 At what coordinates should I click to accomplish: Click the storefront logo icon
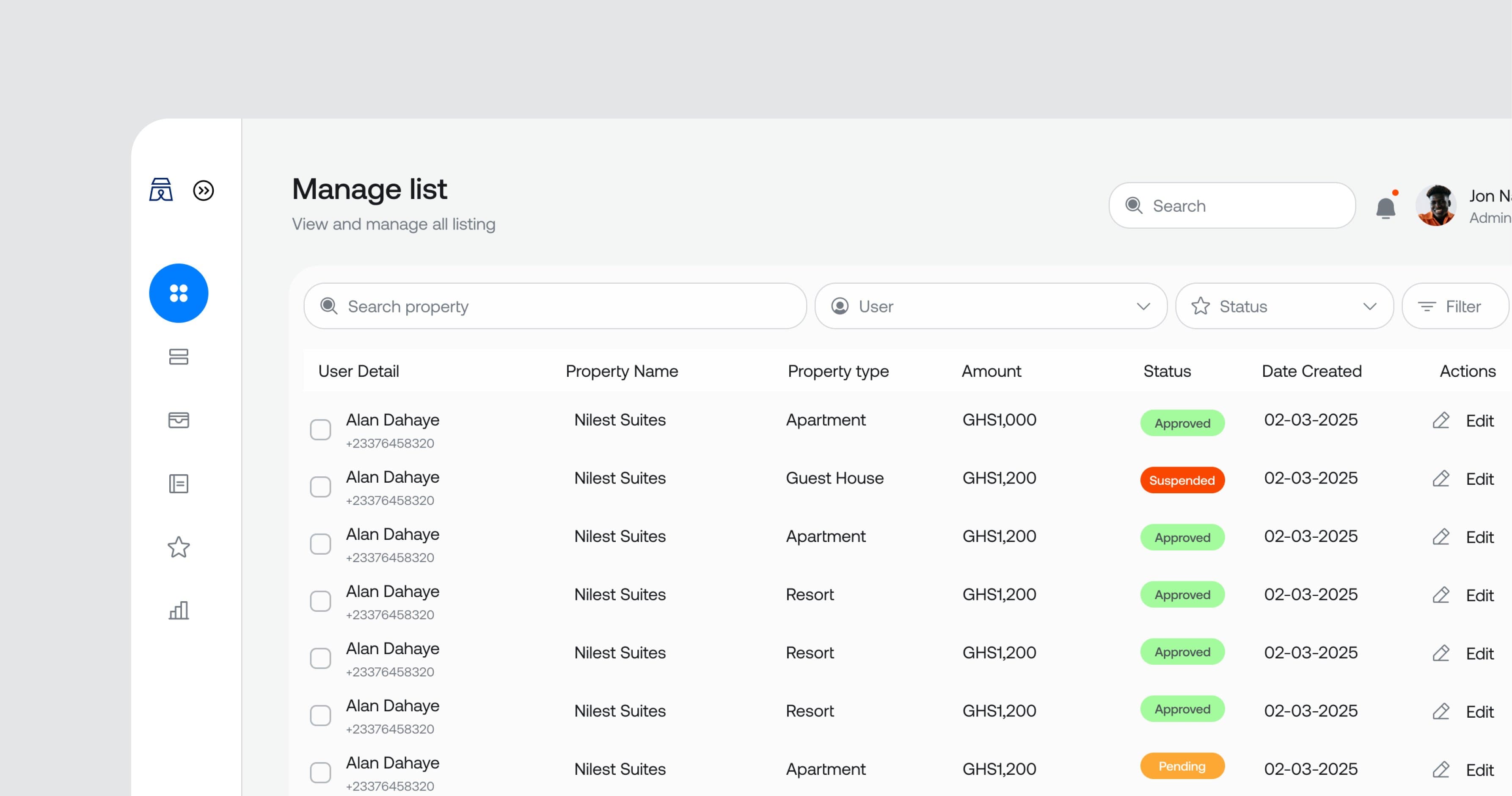click(160, 190)
